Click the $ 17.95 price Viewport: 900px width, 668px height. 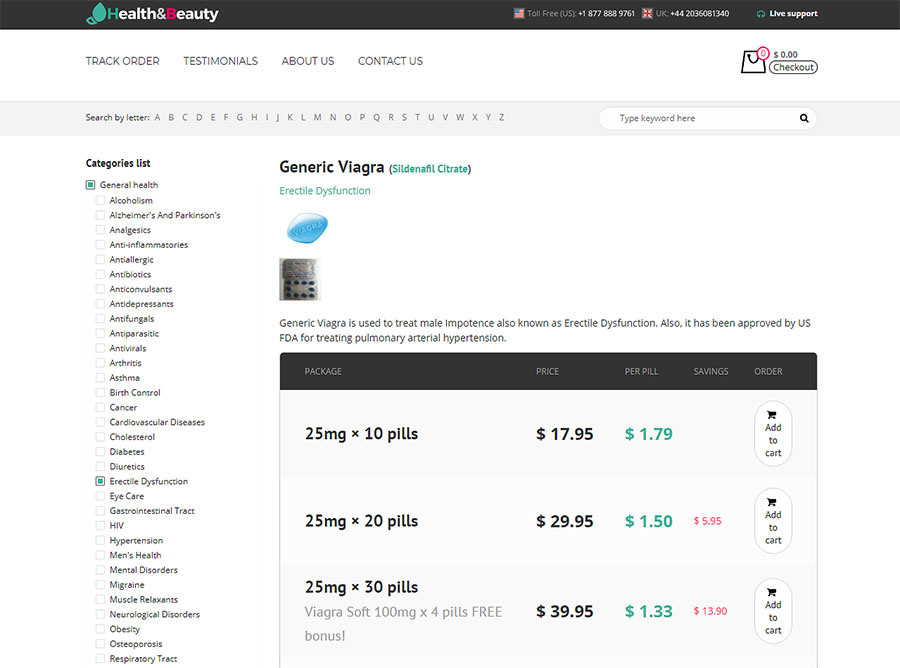(564, 434)
